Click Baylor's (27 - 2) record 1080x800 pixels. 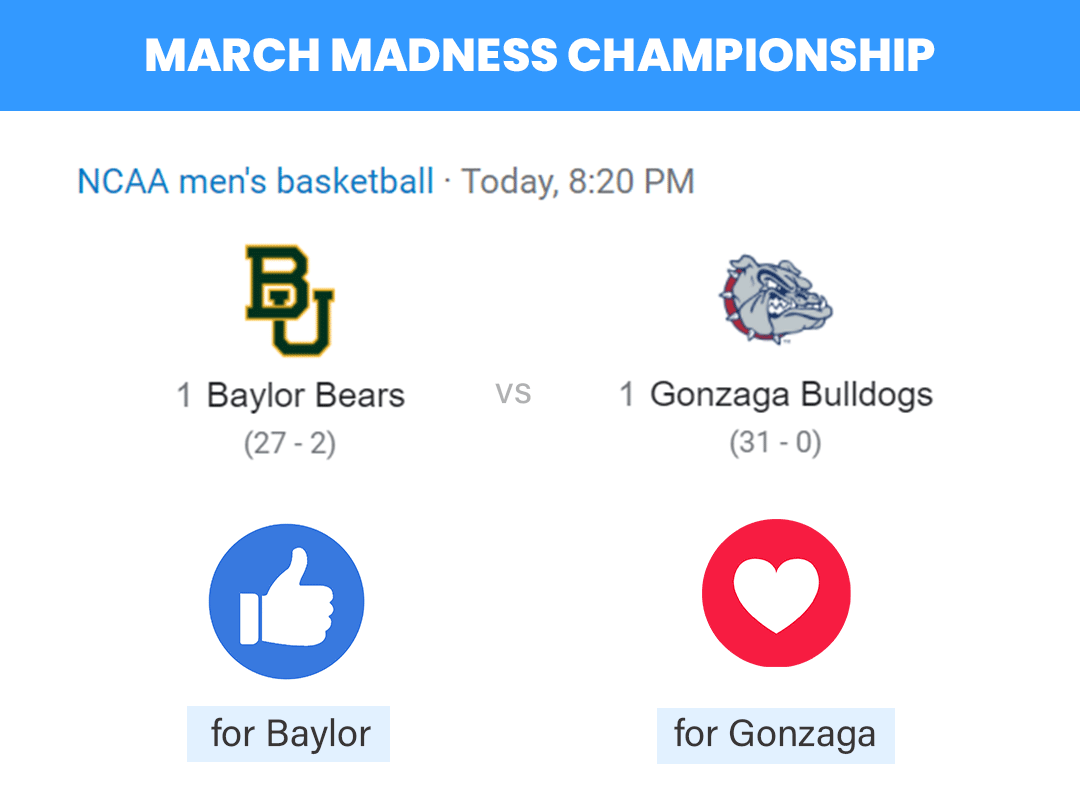(290, 443)
